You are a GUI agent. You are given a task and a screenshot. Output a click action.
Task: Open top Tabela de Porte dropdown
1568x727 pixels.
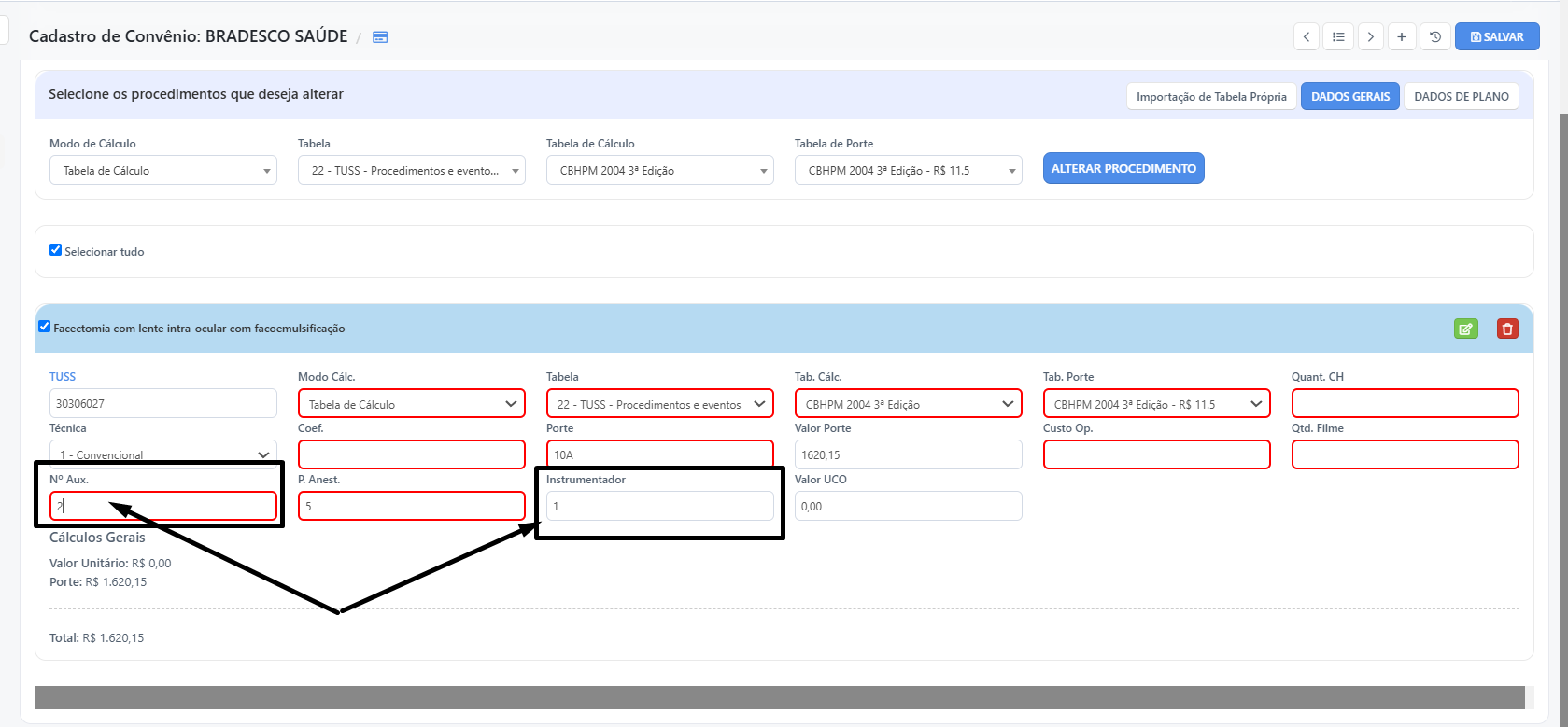pos(909,171)
